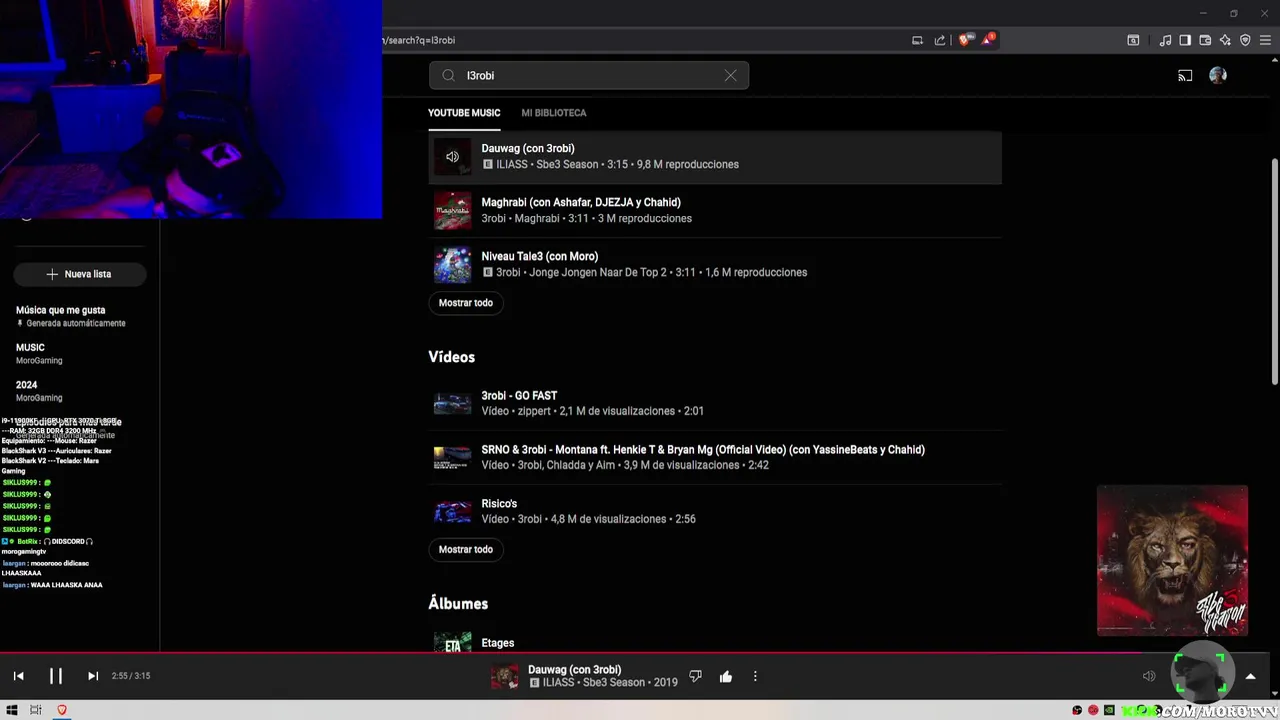Click the GO FAST video thumbnail
This screenshot has height=720, width=1280.
coord(452,404)
